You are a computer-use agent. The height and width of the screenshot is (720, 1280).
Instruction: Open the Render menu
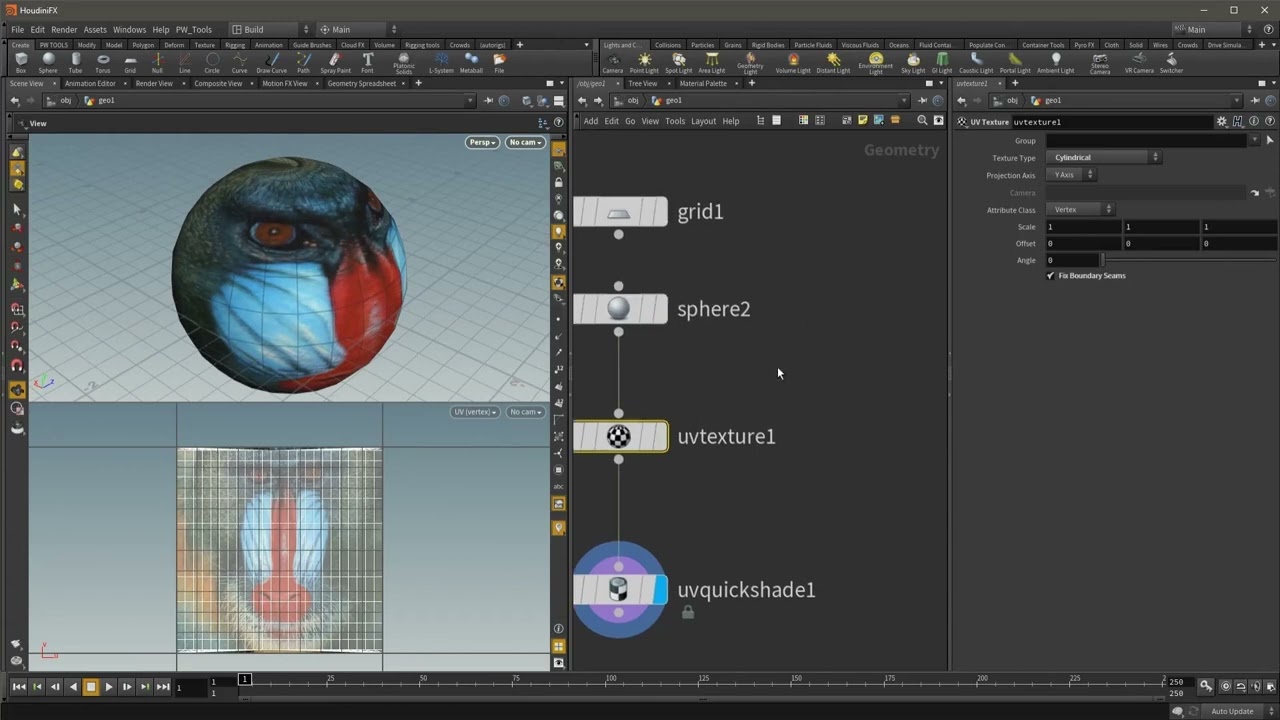(64, 30)
